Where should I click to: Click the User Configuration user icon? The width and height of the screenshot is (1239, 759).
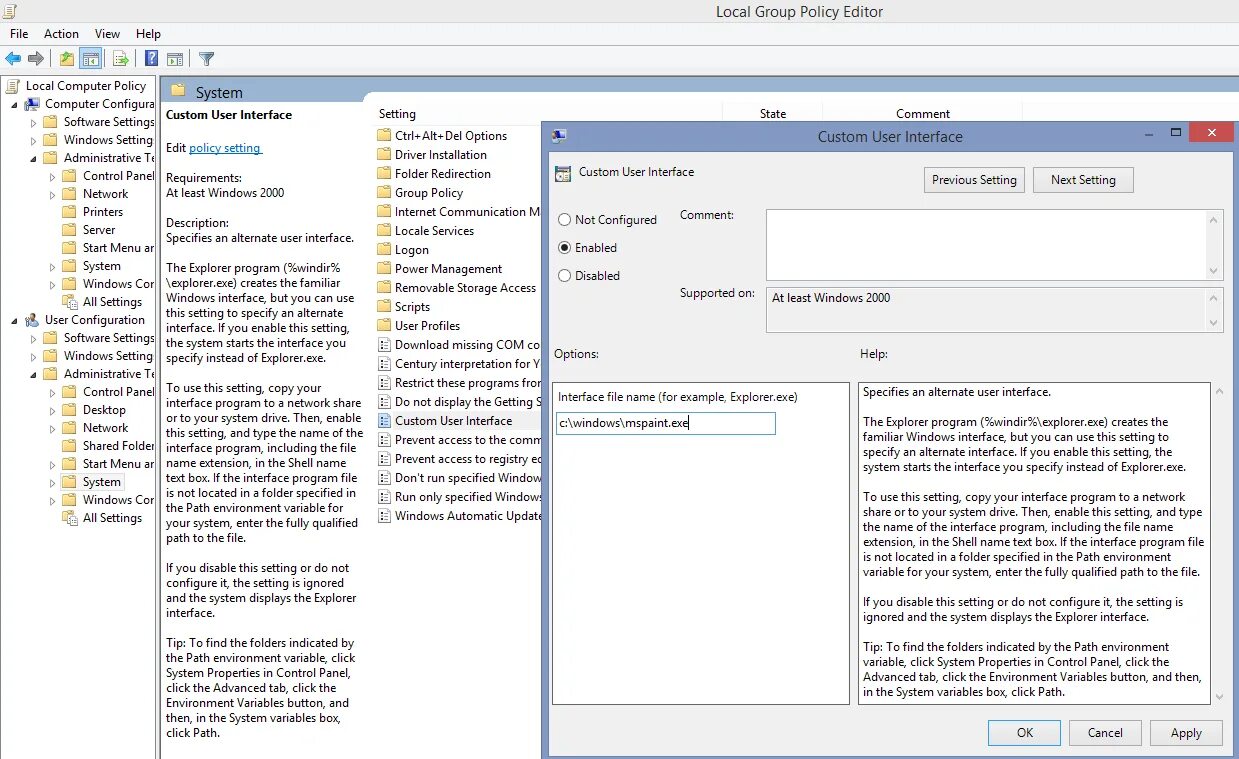click(32, 320)
